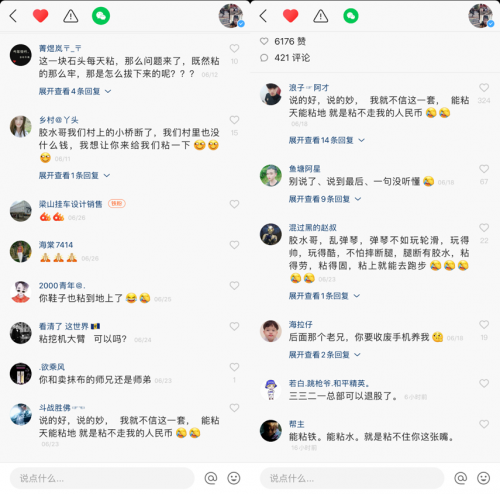500x494 pixels.
Task: Tap the back arrow on the right screen
Action: click(x=263, y=16)
